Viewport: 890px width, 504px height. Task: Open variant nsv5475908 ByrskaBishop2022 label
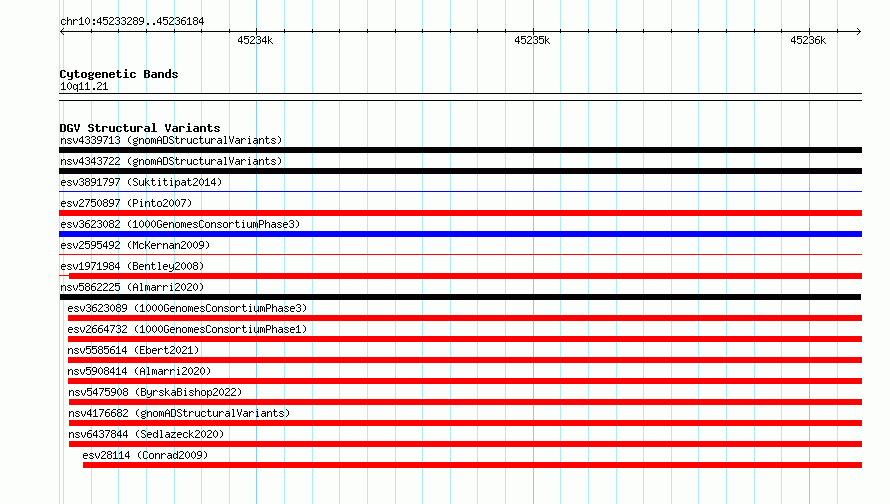point(155,392)
